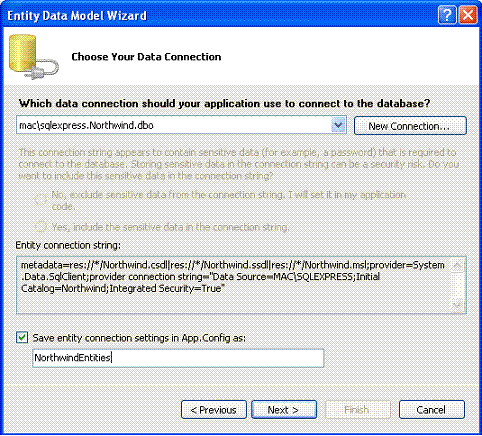
Task: Cancel the wizard
Action: tap(432, 410)
